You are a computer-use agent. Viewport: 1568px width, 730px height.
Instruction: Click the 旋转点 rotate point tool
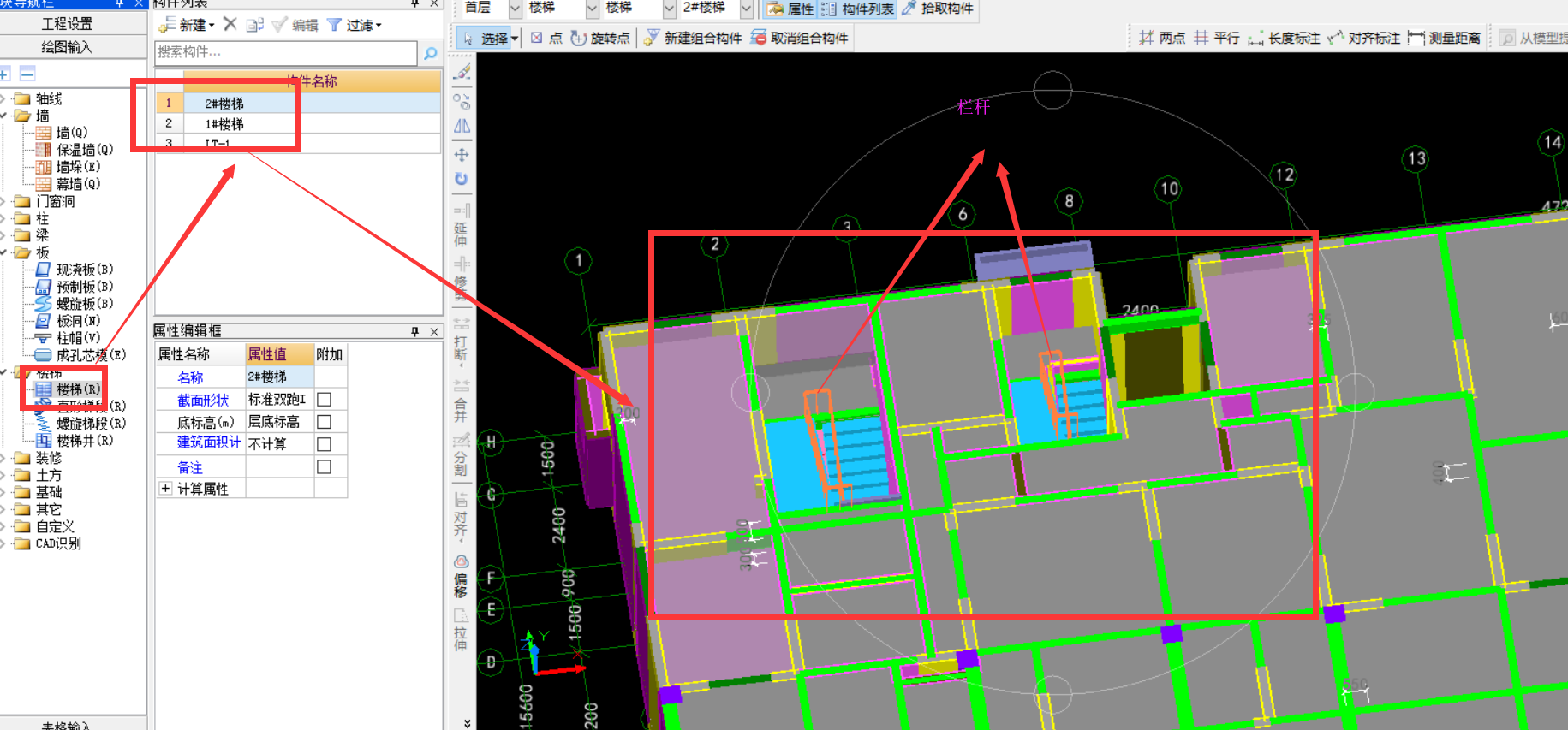(x=600, y=39)
